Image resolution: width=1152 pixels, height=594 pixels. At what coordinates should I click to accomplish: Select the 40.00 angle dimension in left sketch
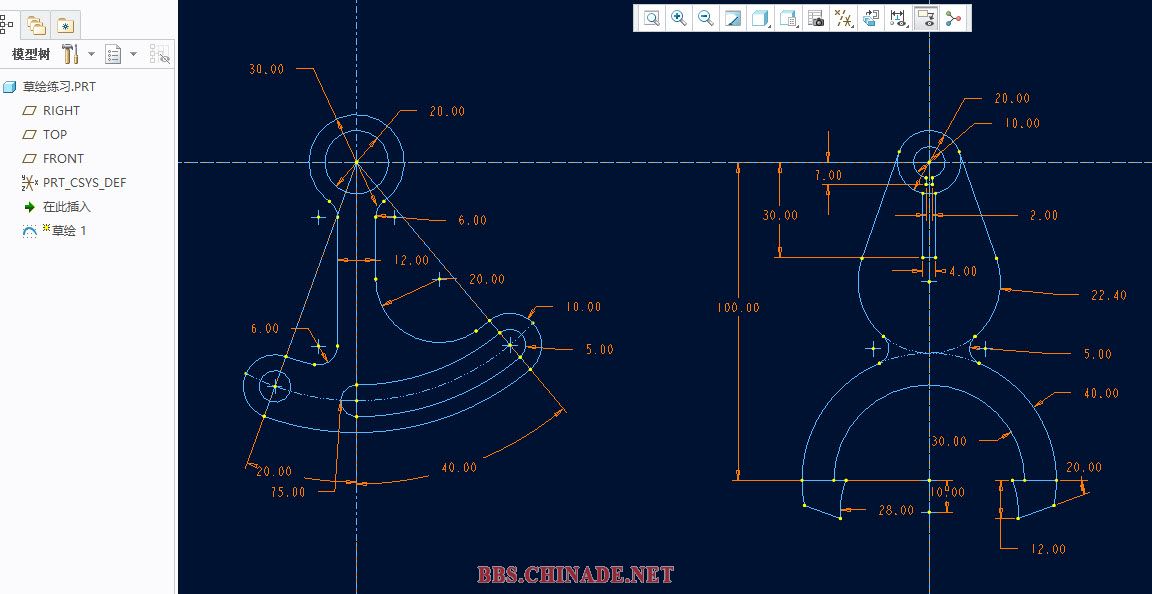click(x=459, y=468)
